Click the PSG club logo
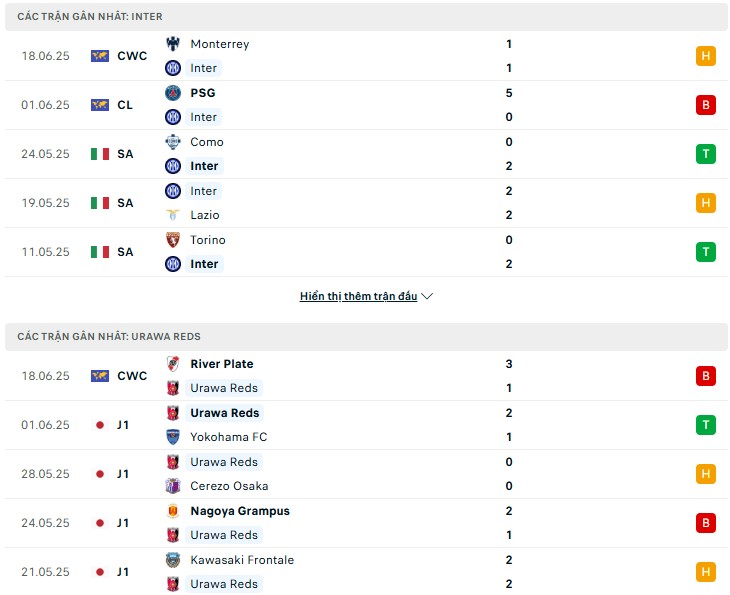Image resolution: width=730 pixels, height=595 pixels. 173,93
